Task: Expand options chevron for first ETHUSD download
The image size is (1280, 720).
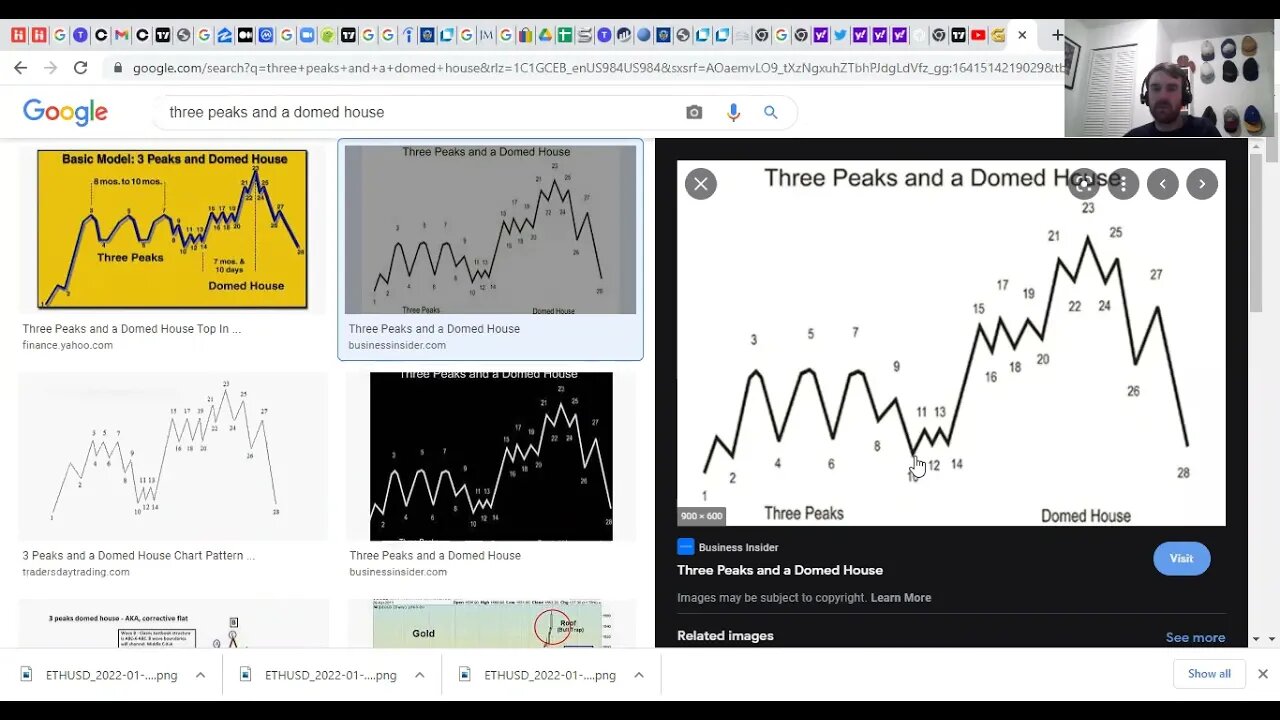Action: [x=200, y=675]
